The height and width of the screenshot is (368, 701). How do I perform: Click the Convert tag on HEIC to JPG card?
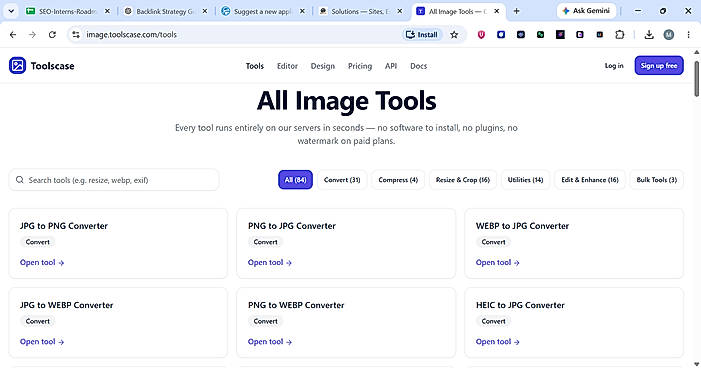click(494, 321)
